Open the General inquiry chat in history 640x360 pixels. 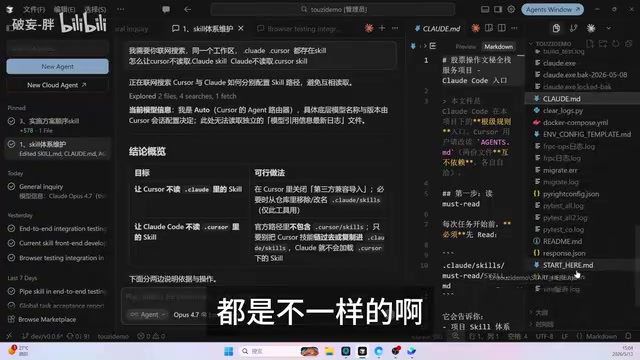coord(57,191)
